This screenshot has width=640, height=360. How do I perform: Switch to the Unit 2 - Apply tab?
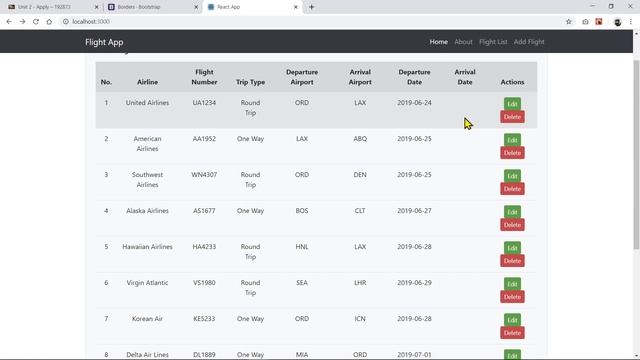(x=52, y=7)
